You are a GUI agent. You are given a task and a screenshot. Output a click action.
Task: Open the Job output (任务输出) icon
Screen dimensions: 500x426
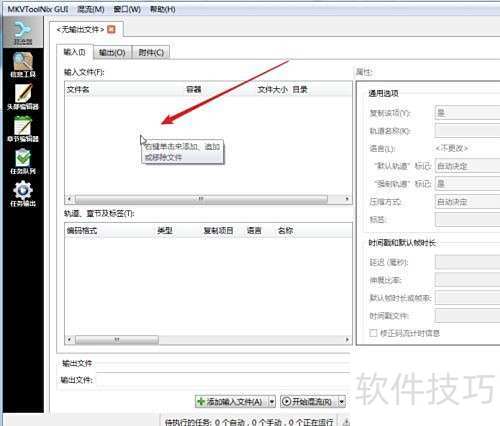[x=23, y=194]
